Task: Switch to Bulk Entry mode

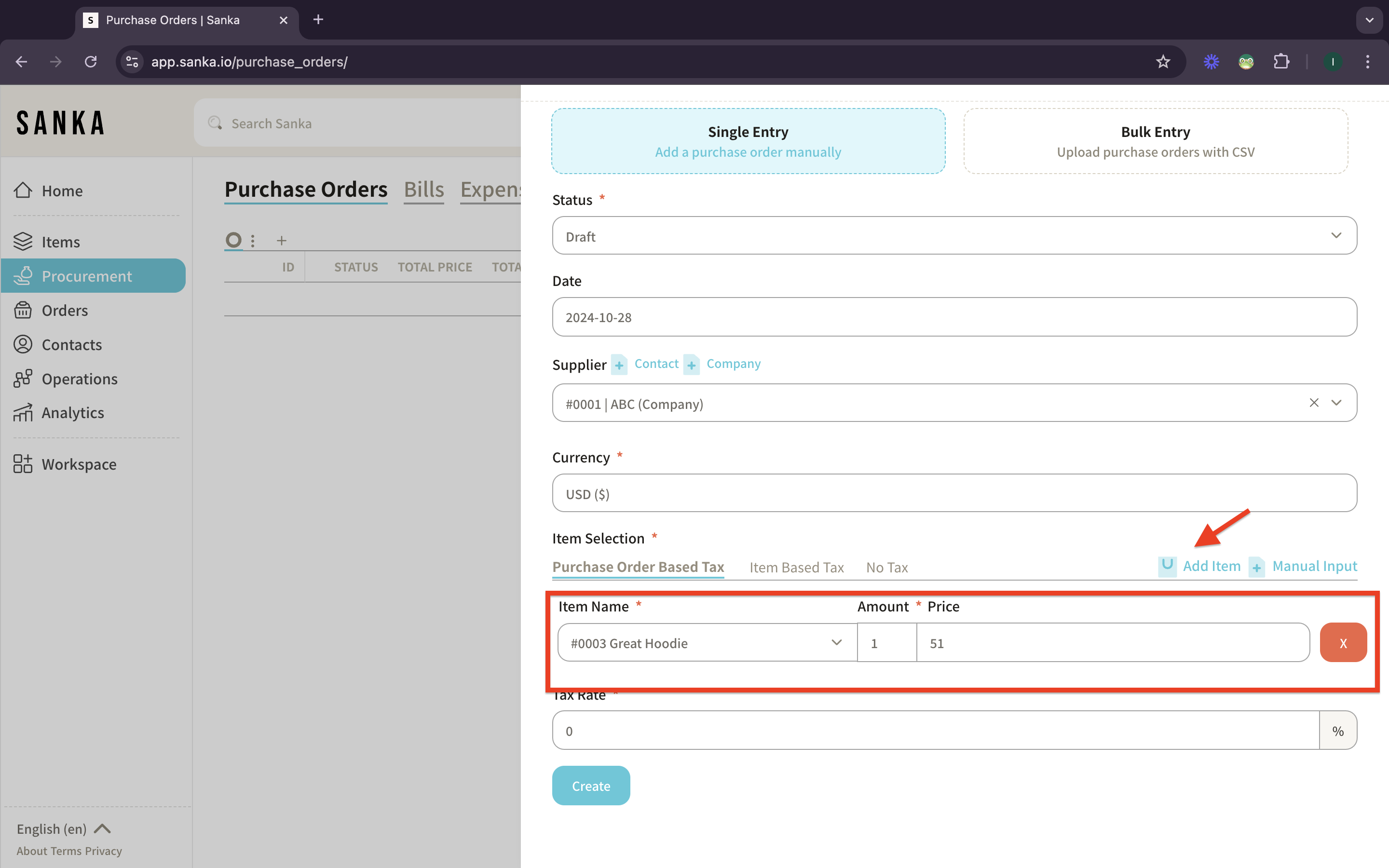Action: [x=1155, y=141]
